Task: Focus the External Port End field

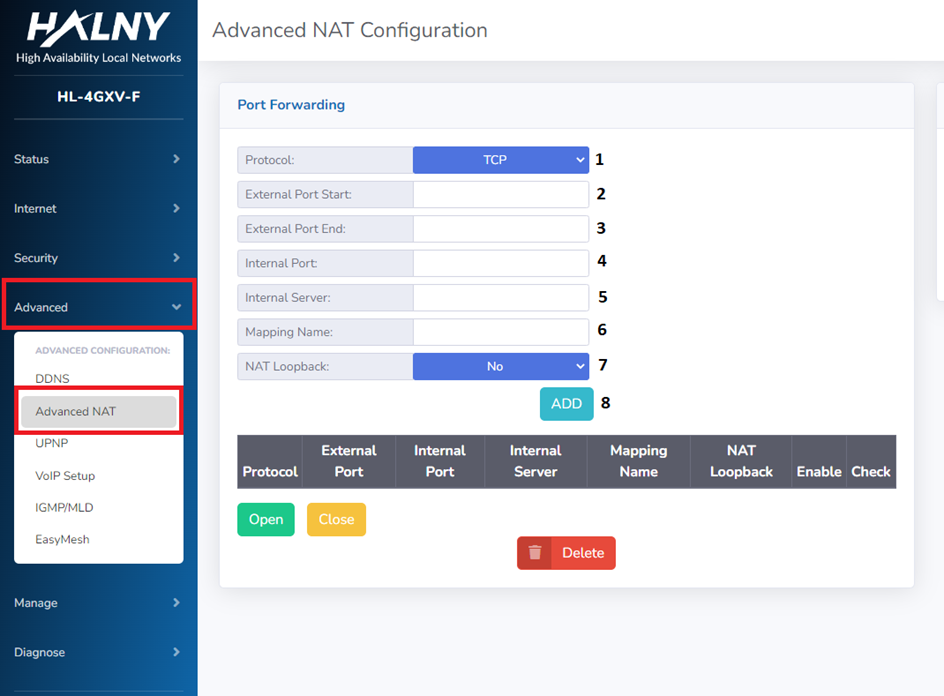Action: click(x=501, y=229)
